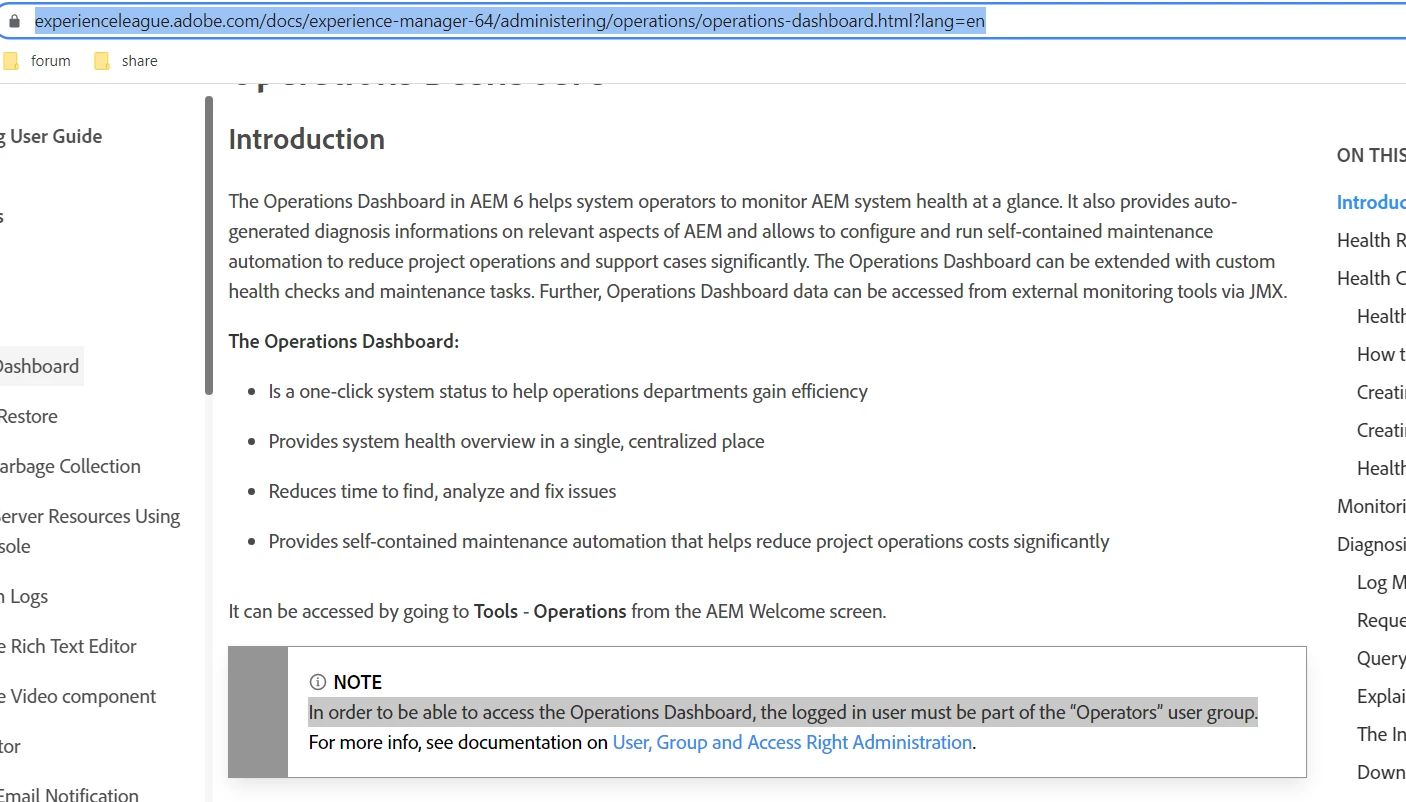Click the ON THIS heading at right
Image resolution: width=1406 pixels, height=802 pixels.
[1371, 155]
